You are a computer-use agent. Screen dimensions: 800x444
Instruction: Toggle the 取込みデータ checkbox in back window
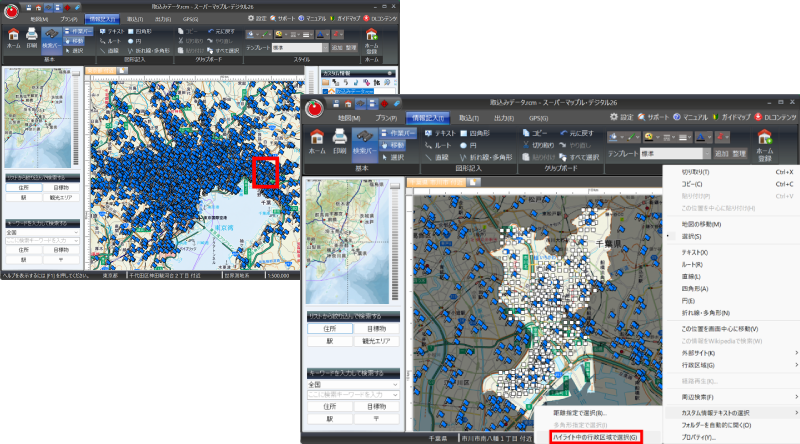coord(325,92)
